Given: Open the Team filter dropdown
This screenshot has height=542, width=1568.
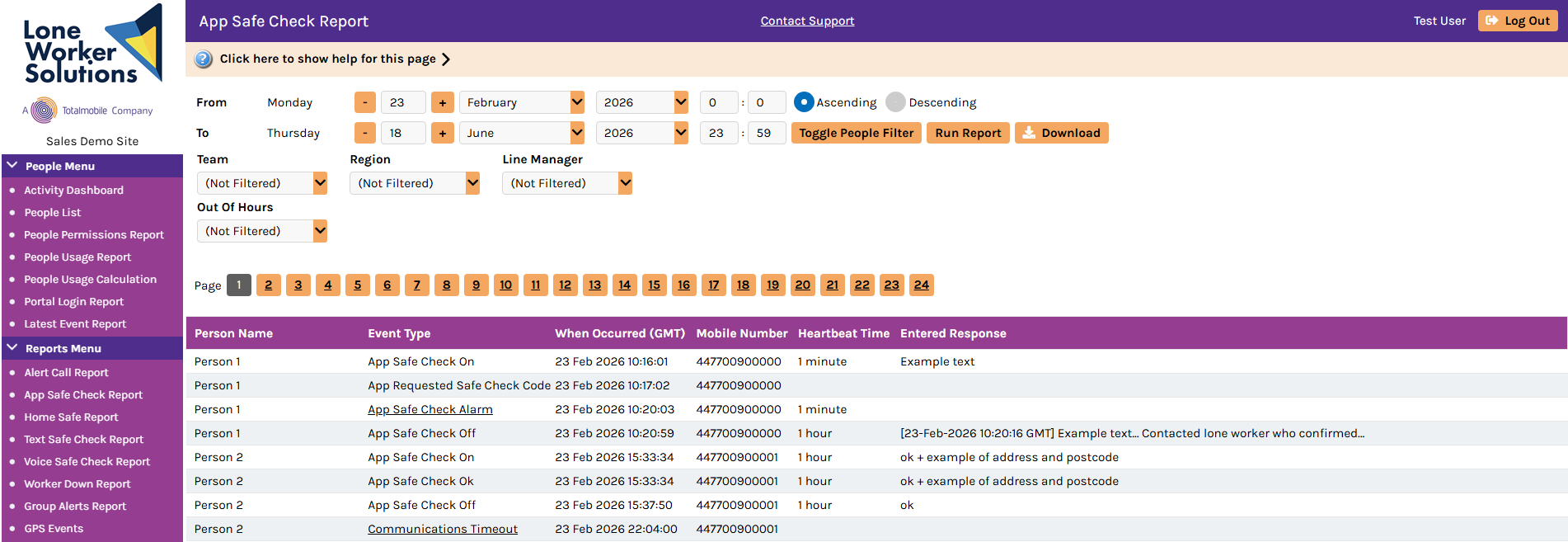Looking at the screenshot, I should pyautogui.click(x=262, y=183).
